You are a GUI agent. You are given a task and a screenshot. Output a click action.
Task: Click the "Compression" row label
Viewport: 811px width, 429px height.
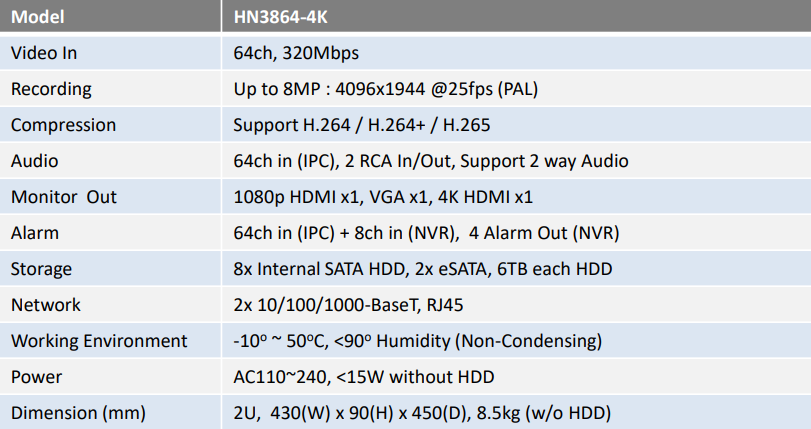click(63, 125)
